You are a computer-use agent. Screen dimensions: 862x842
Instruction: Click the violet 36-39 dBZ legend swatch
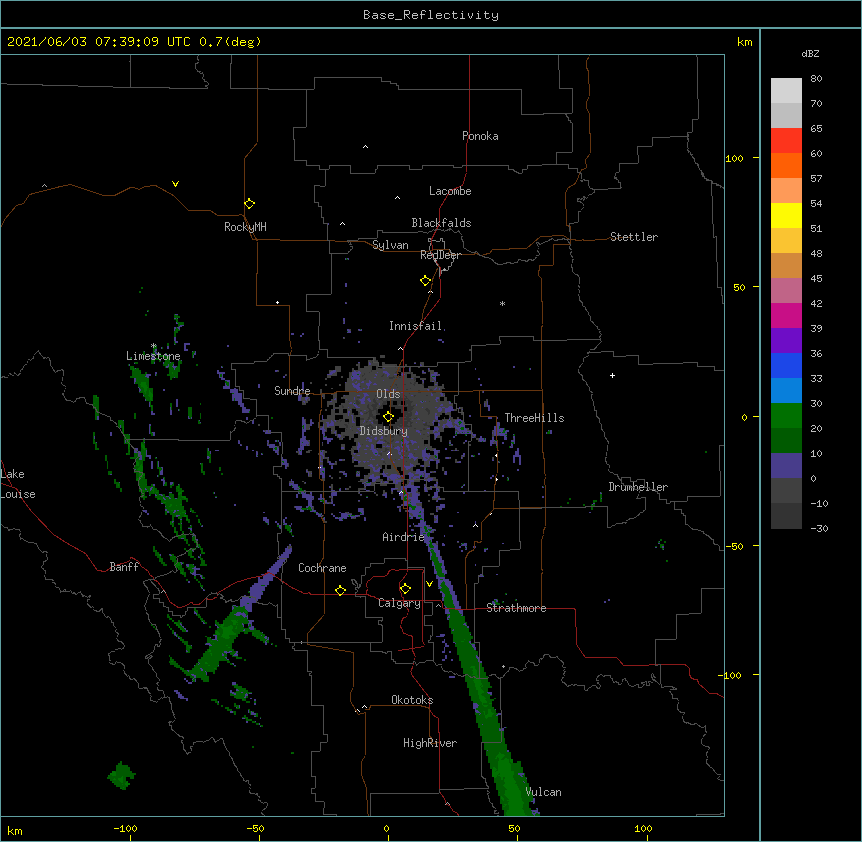tap(786, 341)
